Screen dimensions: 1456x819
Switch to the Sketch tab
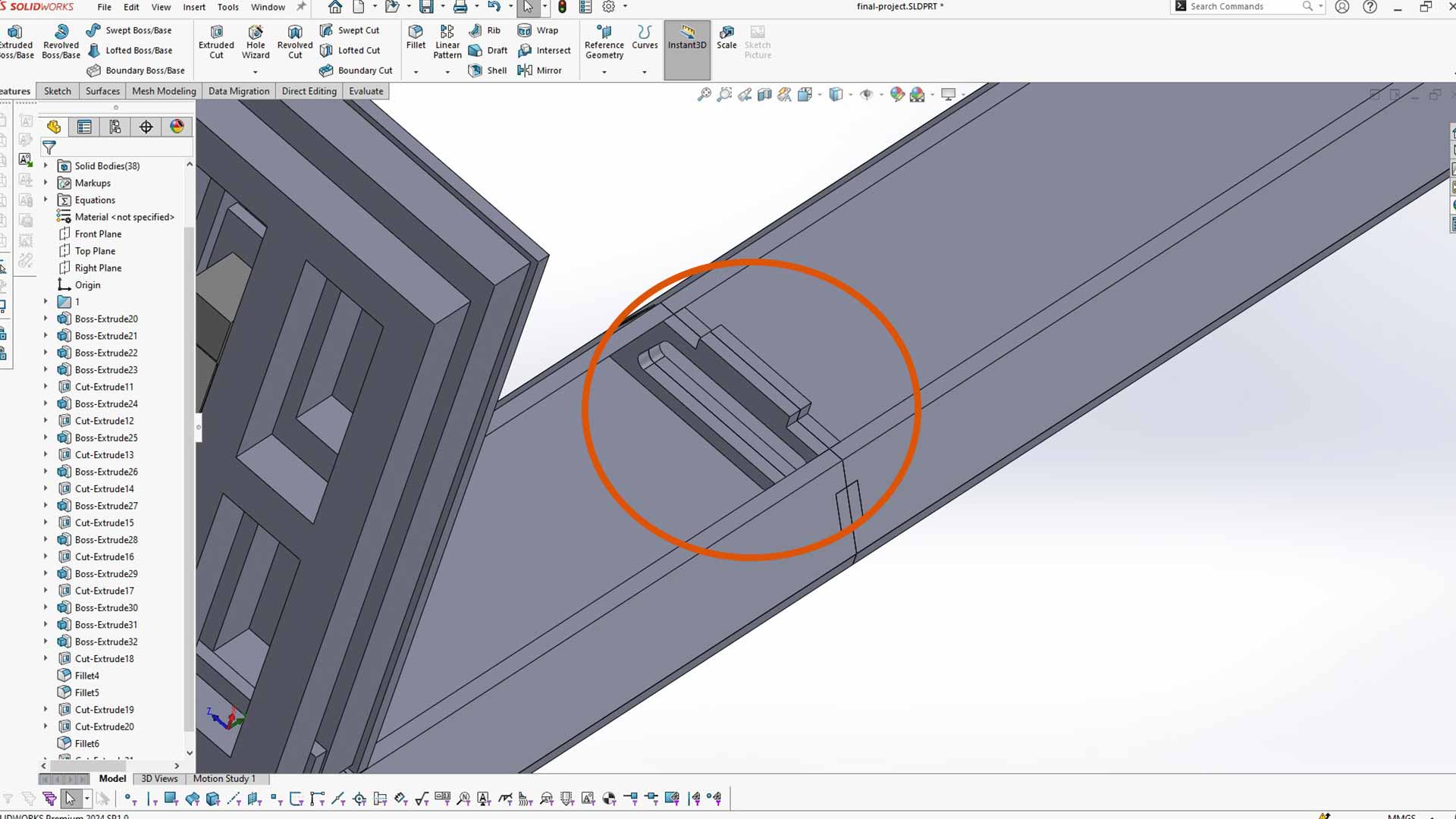[x=58, y=91]
